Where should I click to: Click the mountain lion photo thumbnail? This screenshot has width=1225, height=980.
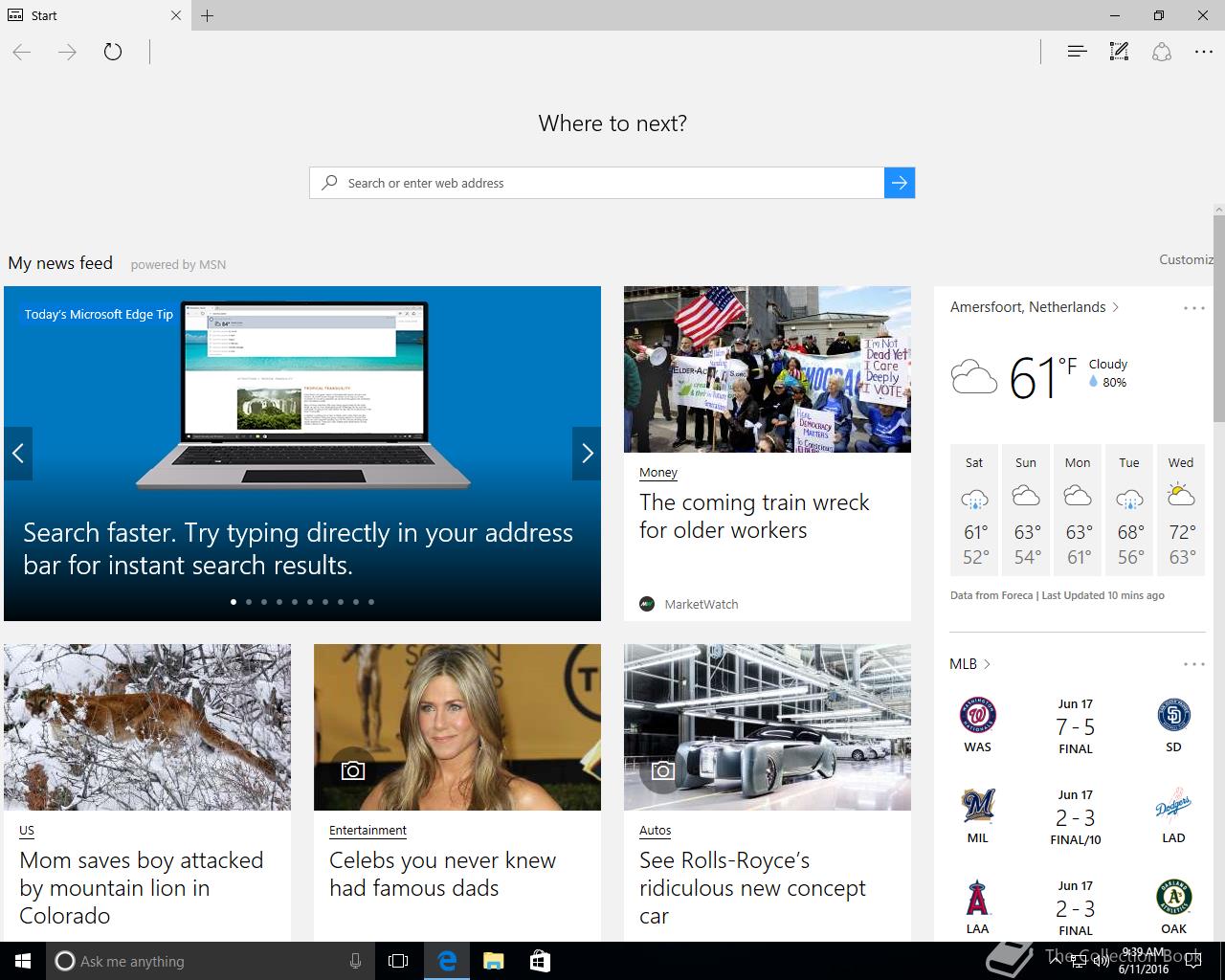pyautogui.click(x=147, y=727)
